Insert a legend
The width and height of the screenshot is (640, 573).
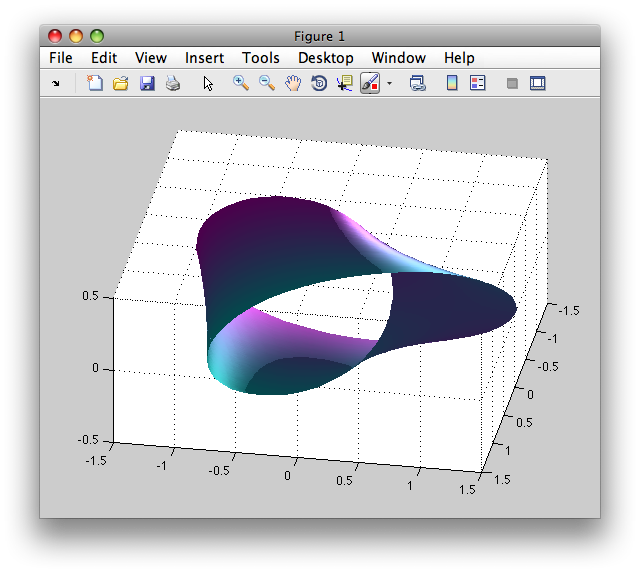coord(478,83)
